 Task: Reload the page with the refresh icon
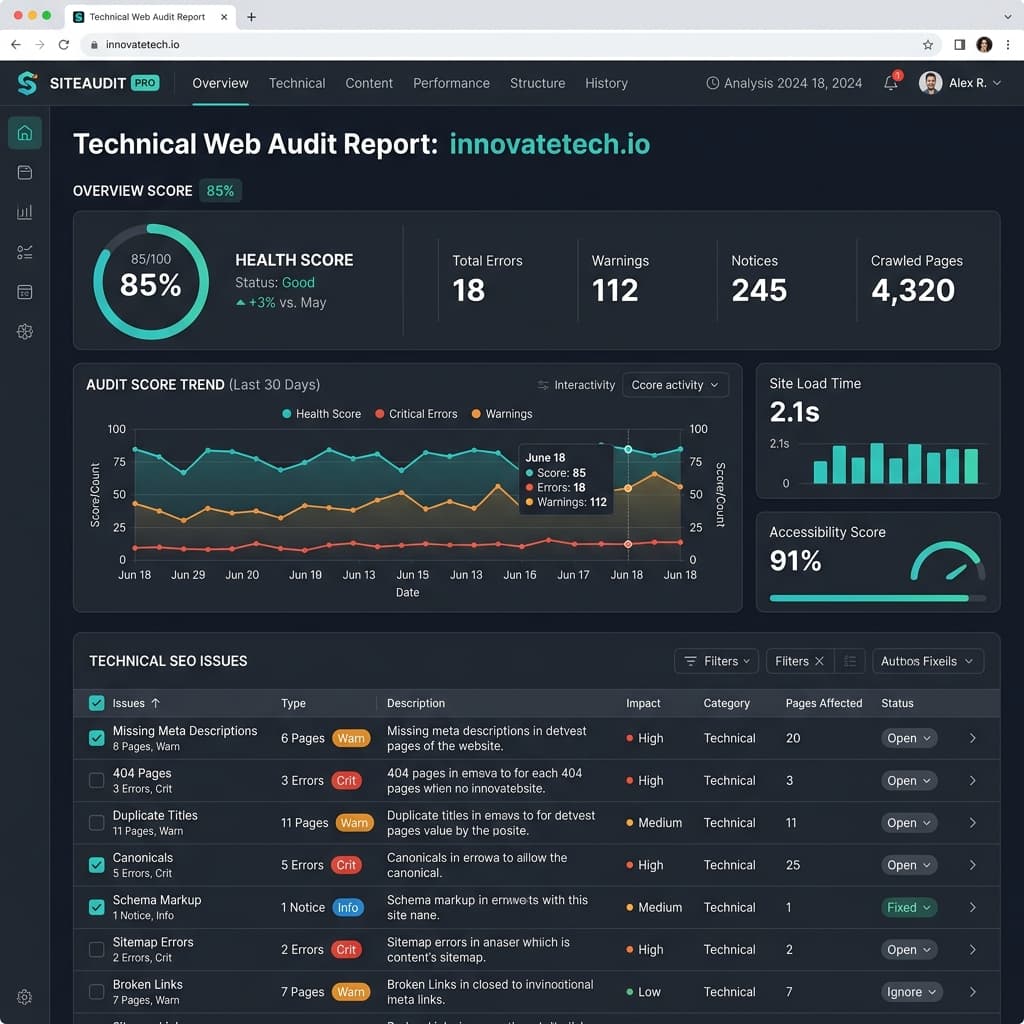63,44
